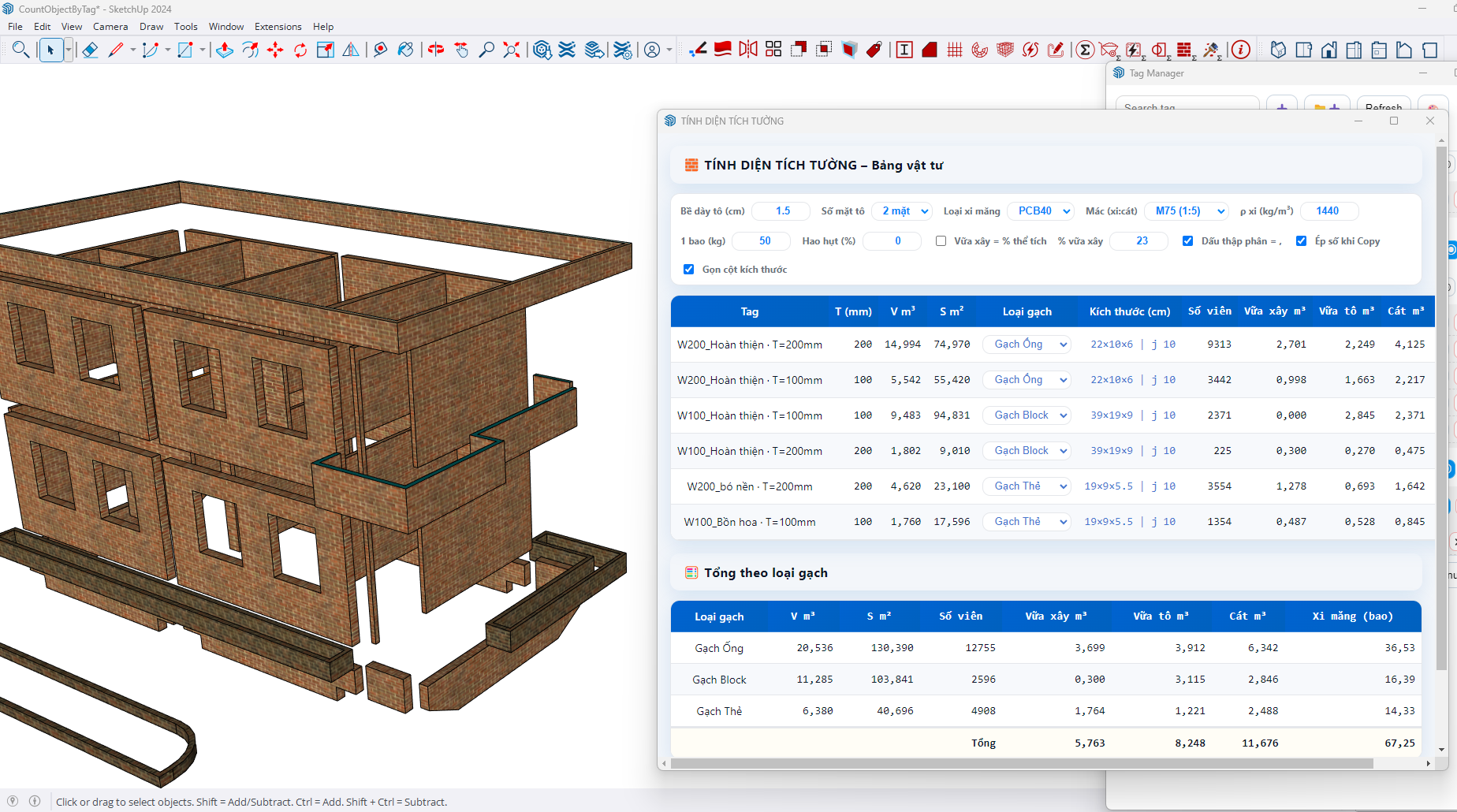Click the '22×10×6' size link in first row
1457x812 pixels.
click(x=1111, y=345)
